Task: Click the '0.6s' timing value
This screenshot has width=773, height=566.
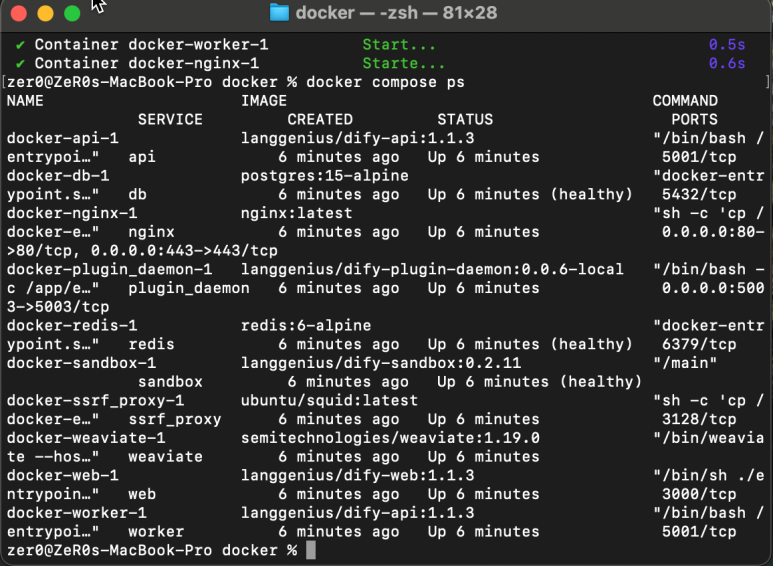Action: (x=727, y=64)
